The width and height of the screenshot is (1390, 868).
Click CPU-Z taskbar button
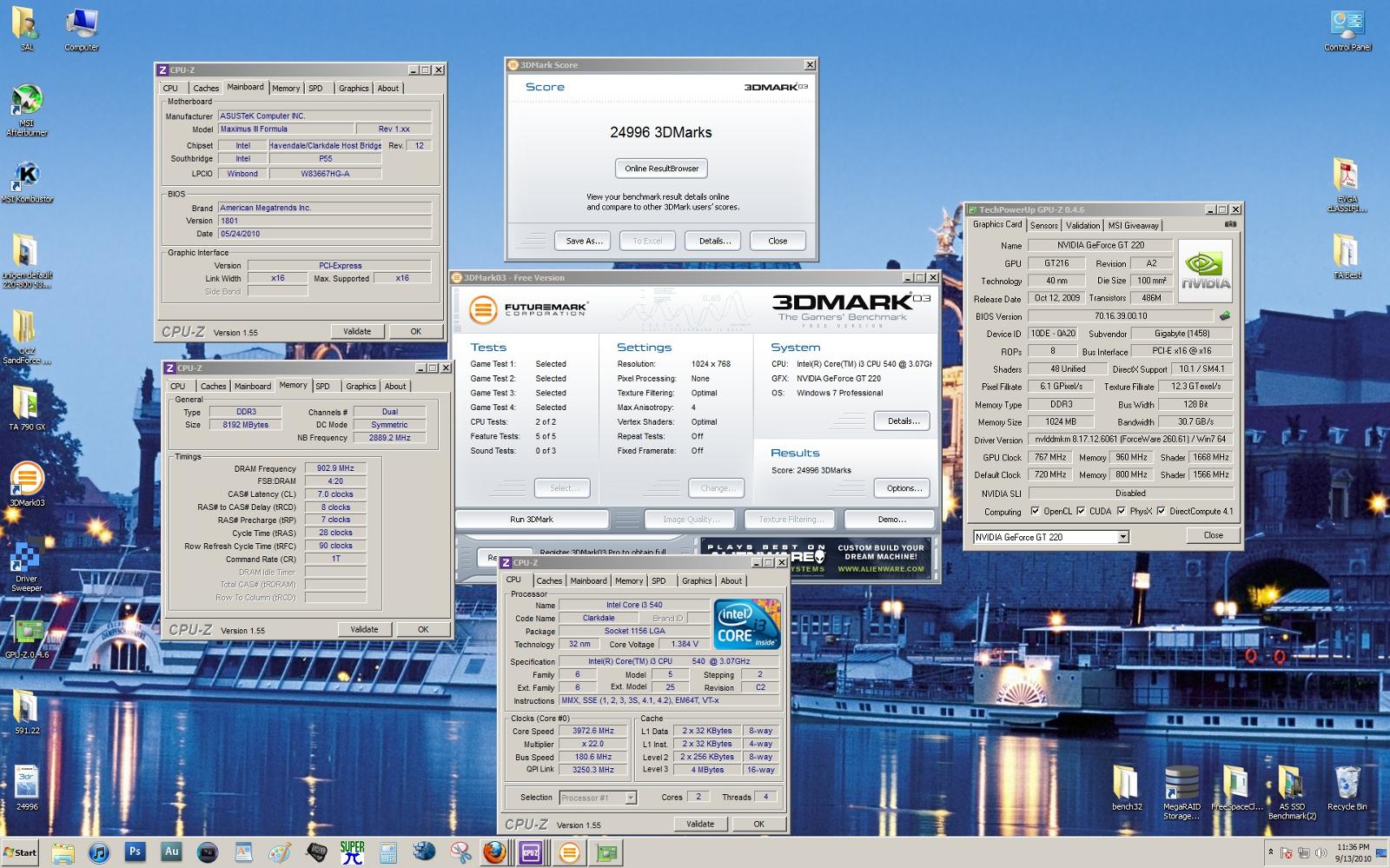[531, 852]
